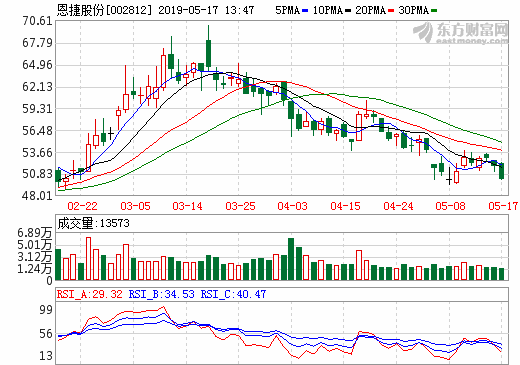Select the 05-17 date label
Viewport: 520px width, 365px height.
(x=503, y=206)
